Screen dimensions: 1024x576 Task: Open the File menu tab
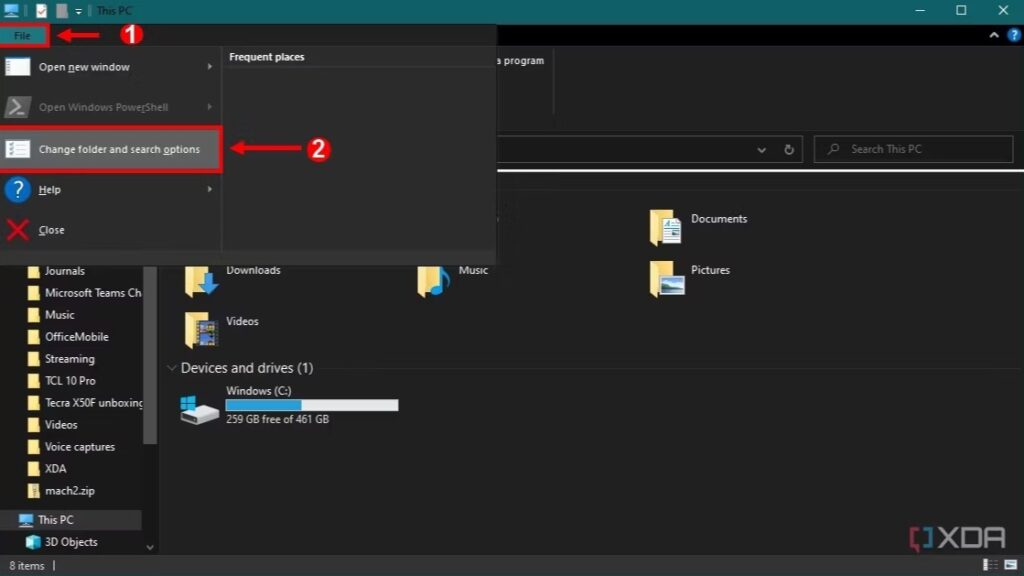23,35
